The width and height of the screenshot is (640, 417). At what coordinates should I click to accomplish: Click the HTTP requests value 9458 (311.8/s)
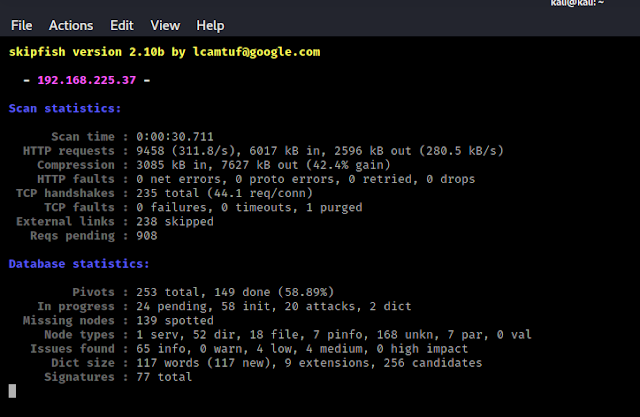[x=187, y=151]
